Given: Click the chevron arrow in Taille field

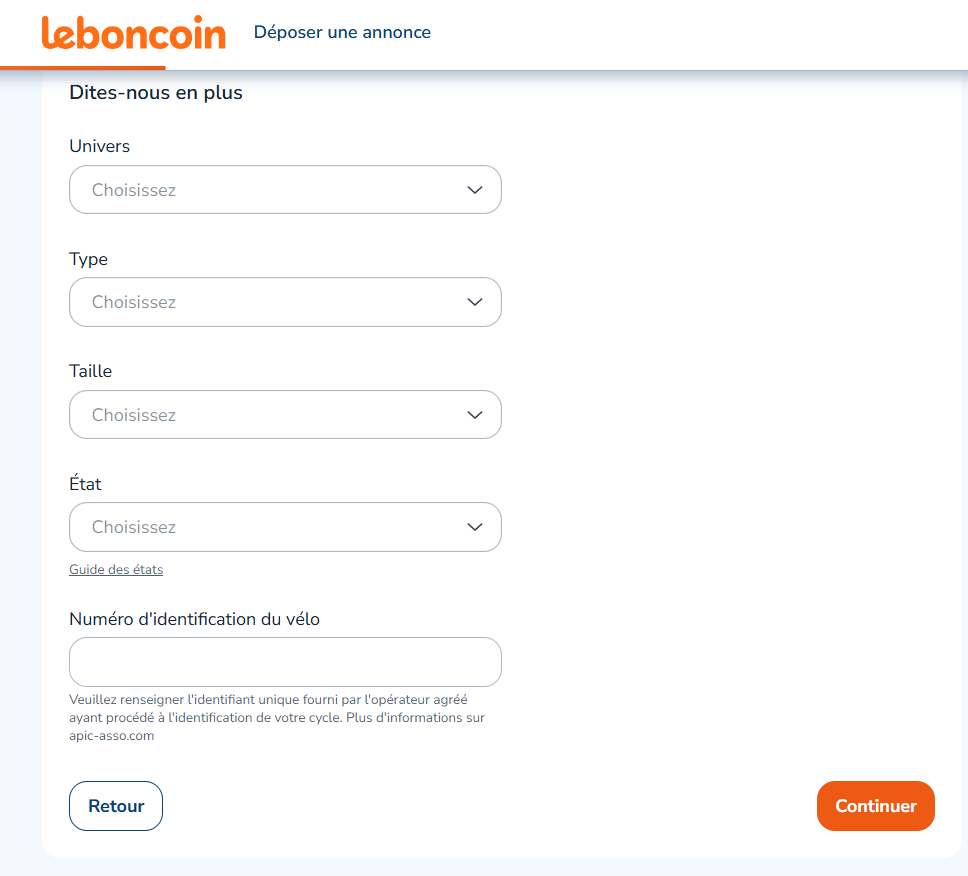Looking at the screenshot, I should pyautogui.click(x=475, y=415).
